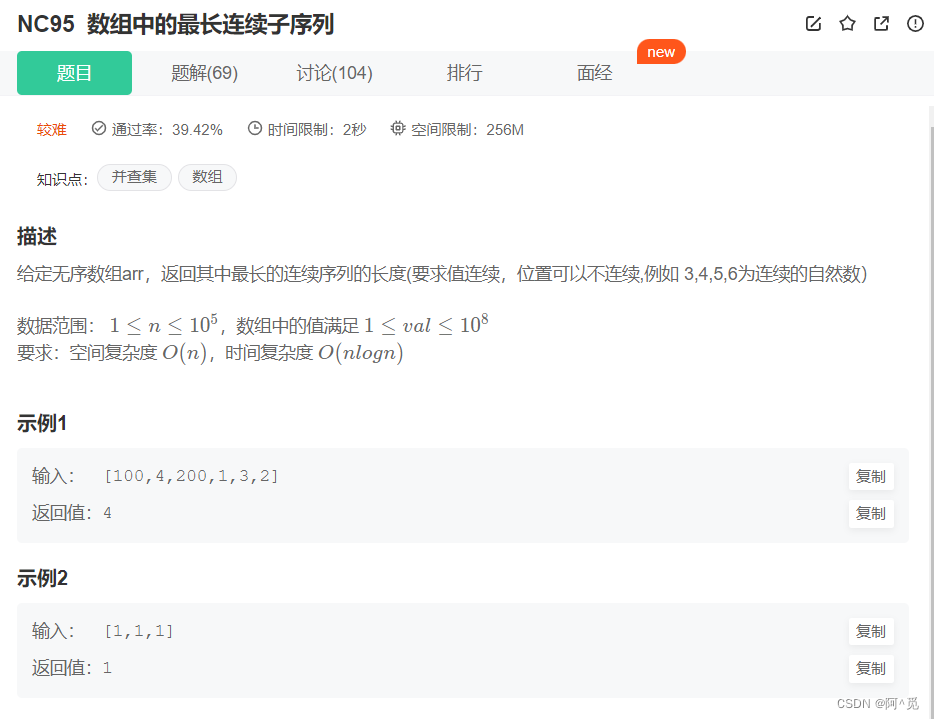Image resolution: width=934 pixels, height=719 pixels.
Task: Click the memory limit chip icon
Action: [398, 128]
